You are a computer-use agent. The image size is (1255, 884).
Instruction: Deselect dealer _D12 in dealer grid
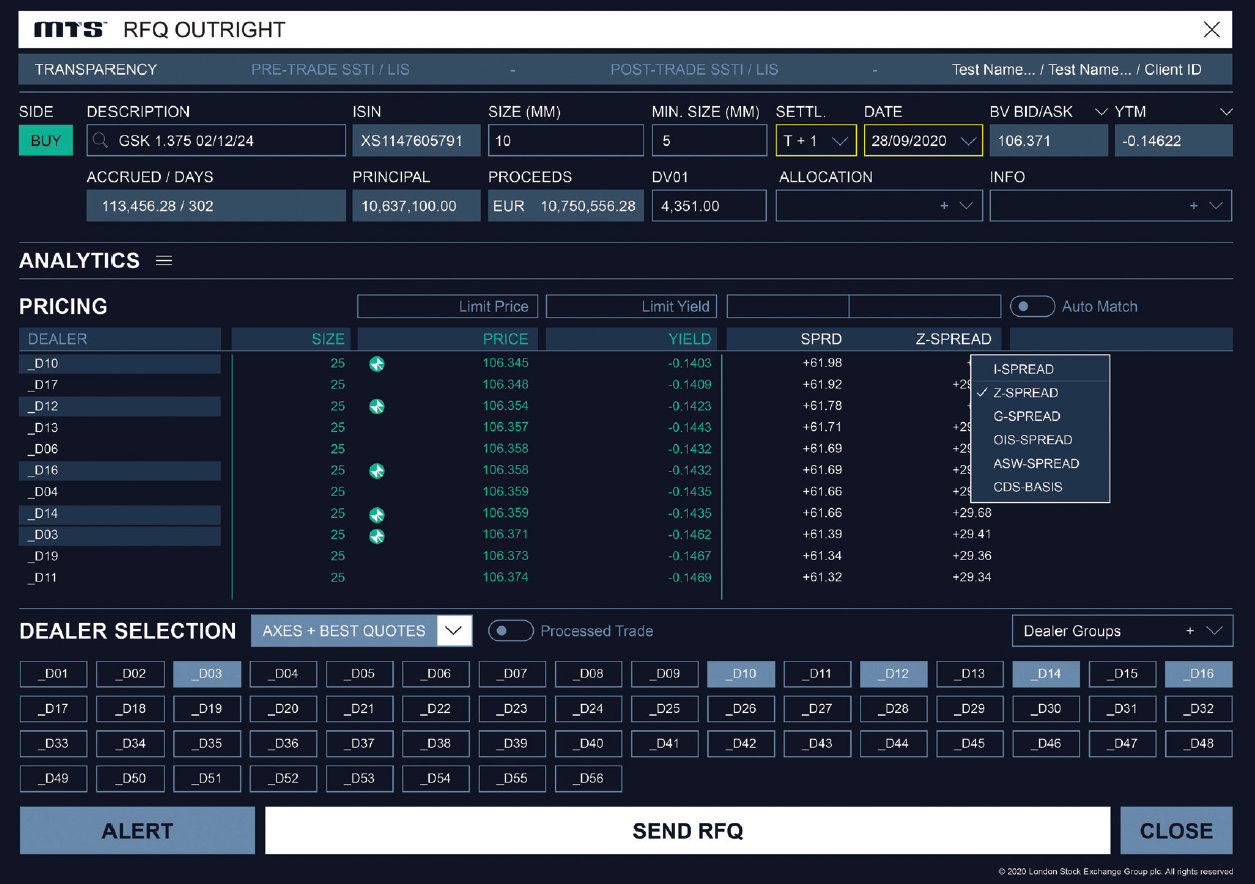pos(894,674)
